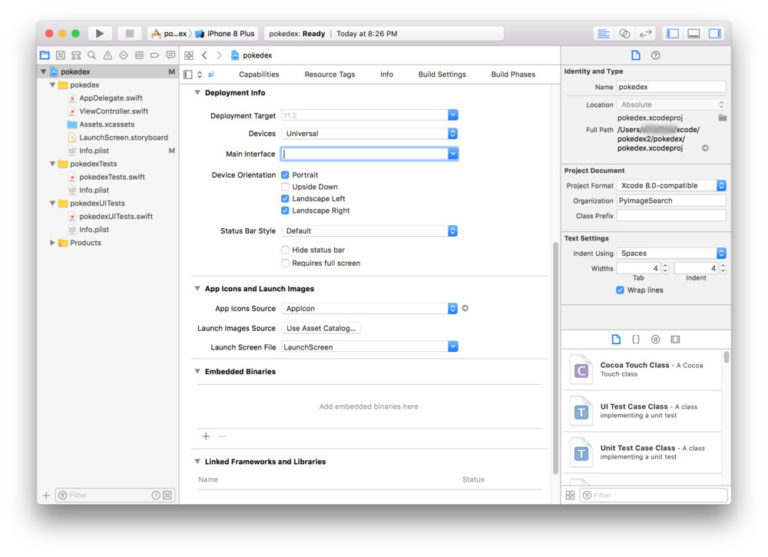This screenshot has height=557, width=768.
Task: Reveal project file in Finder arrow
Action: (x=705, y=148)
